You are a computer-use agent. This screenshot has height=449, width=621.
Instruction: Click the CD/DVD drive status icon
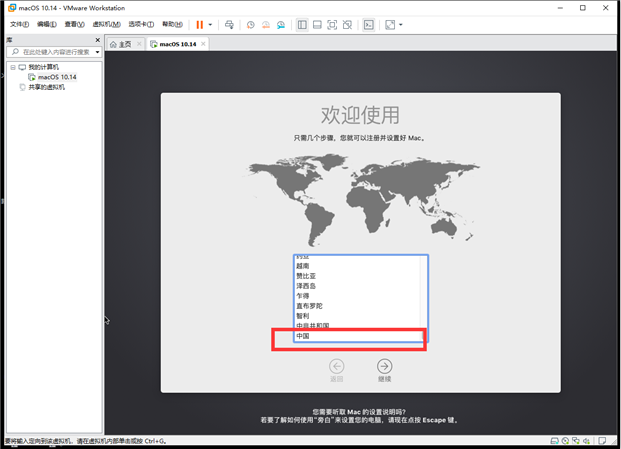565,441
